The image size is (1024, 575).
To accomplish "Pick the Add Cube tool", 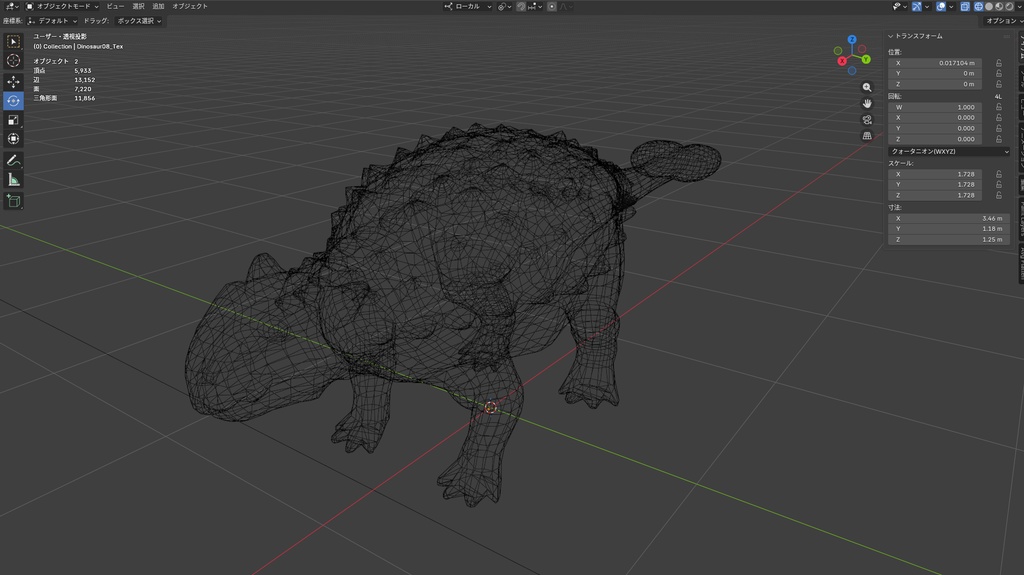I will [x=13, y=200].
